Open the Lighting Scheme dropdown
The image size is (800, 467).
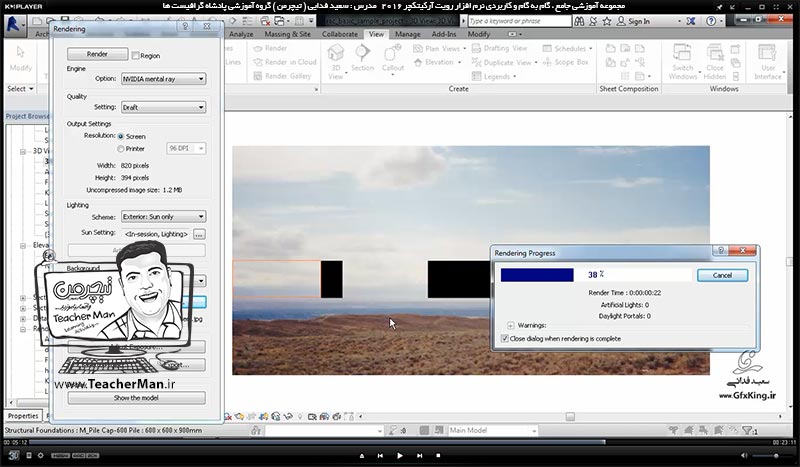[x=163, y=217]
